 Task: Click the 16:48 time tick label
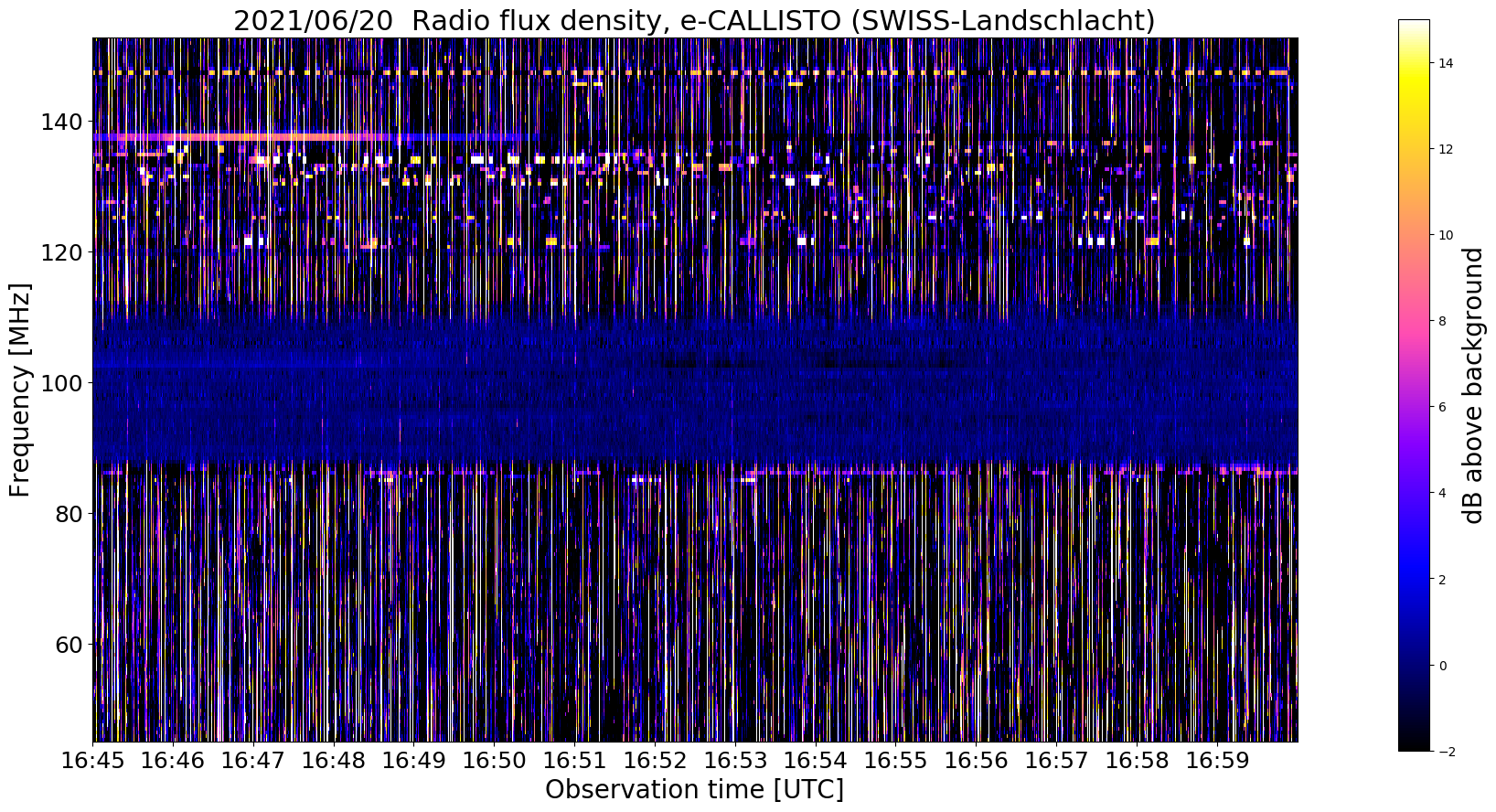pos(334,761)
